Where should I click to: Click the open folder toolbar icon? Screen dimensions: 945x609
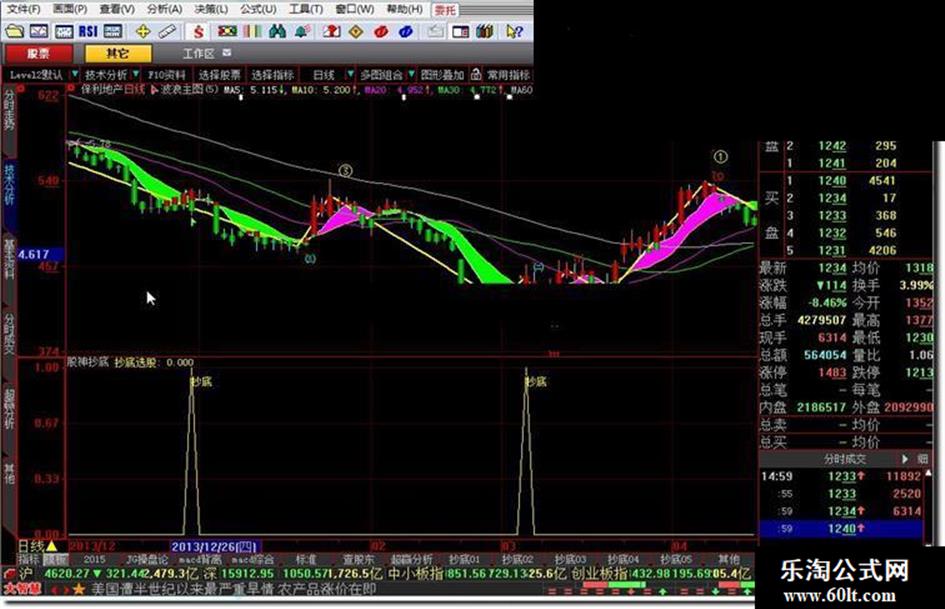pyautogui.click(x=14, y=31)
